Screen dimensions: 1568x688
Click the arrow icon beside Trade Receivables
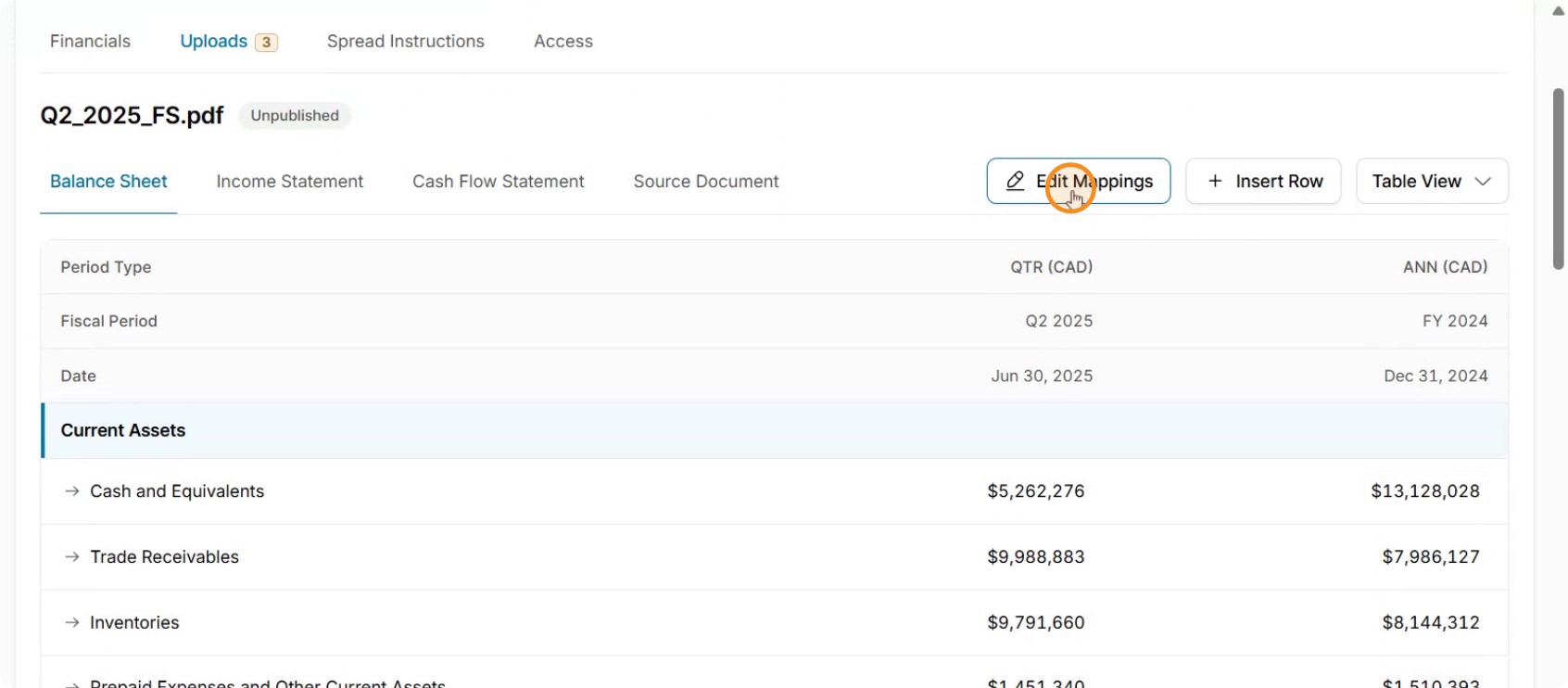point(71,557)
